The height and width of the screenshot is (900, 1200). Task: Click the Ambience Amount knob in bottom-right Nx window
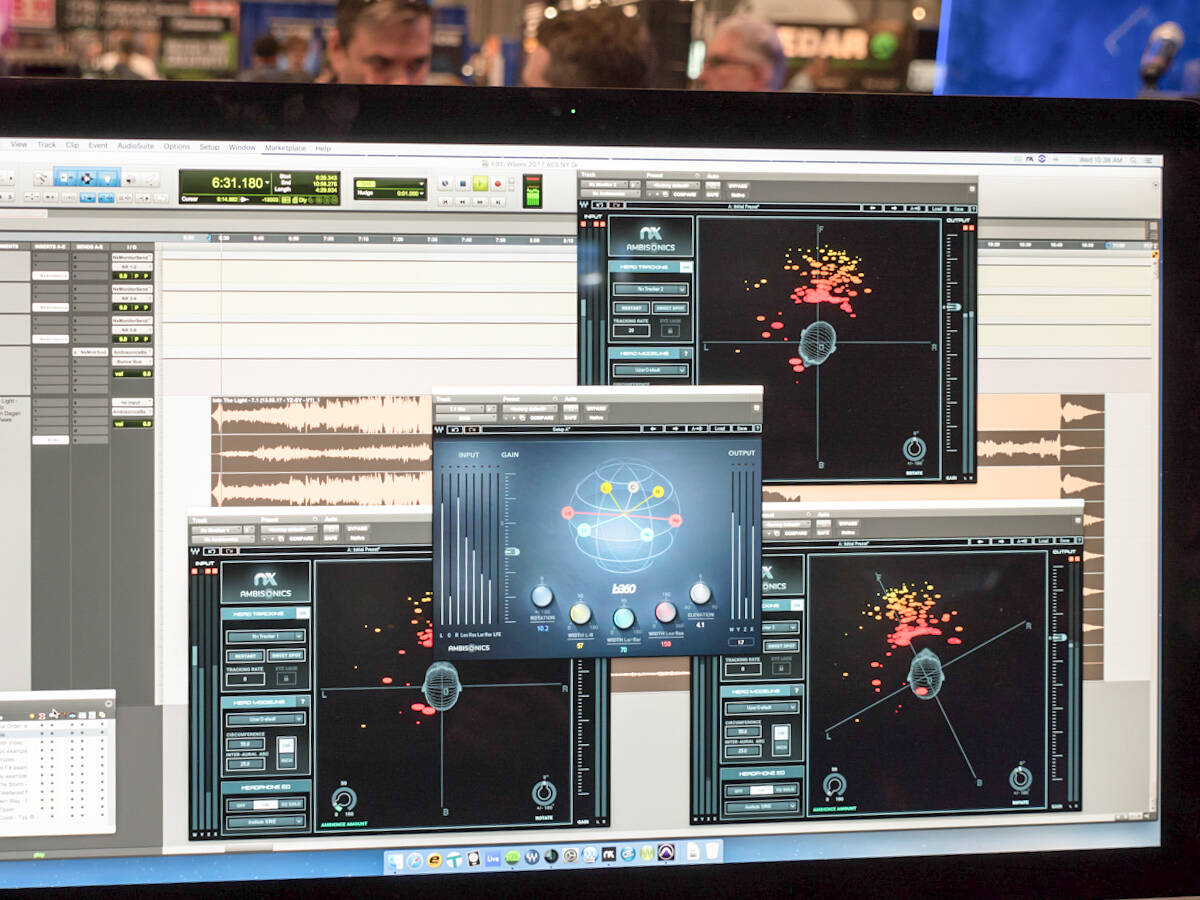point(834,785)
